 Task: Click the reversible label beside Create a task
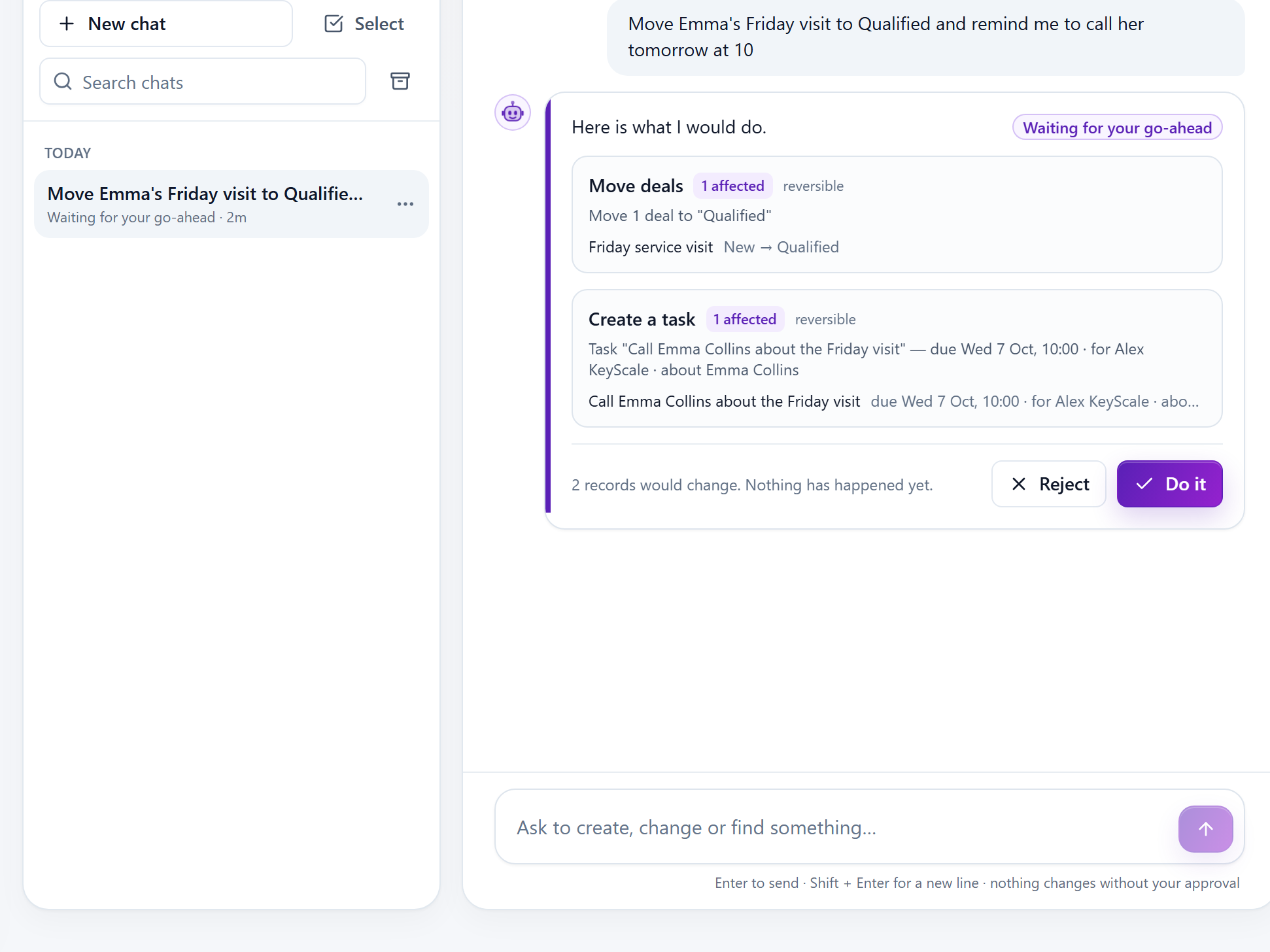pos(825,320)
